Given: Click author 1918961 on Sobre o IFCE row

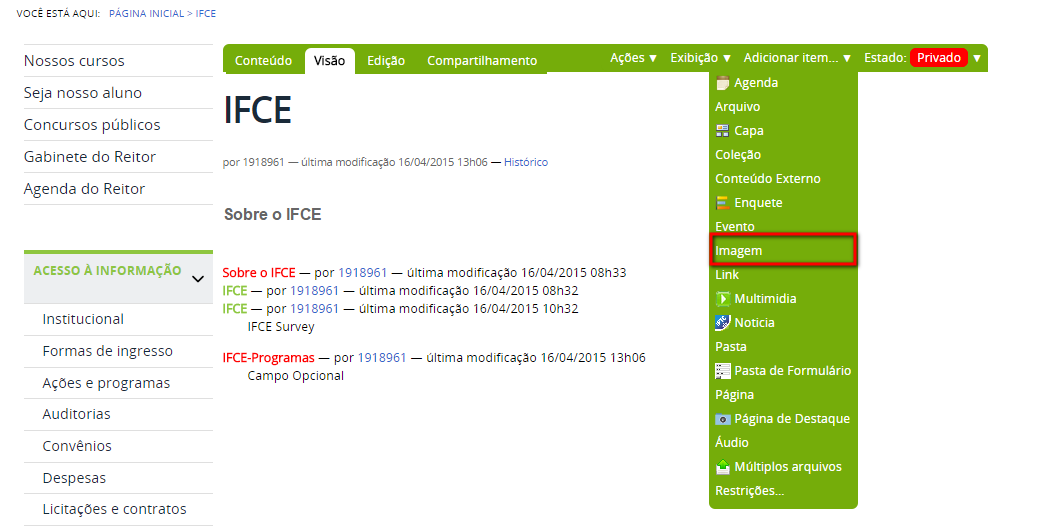Looking at the screenshot, I should (x=362, y=272).
